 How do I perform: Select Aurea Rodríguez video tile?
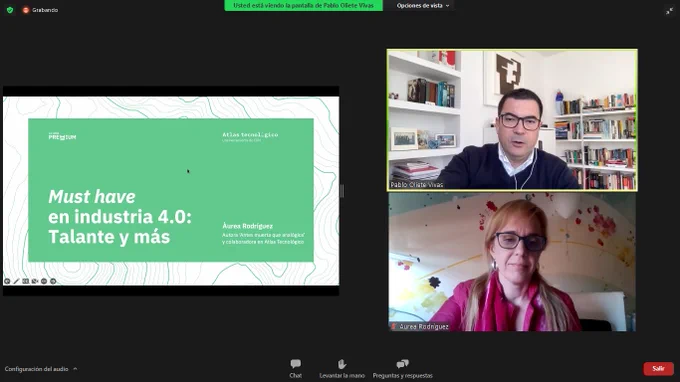click(512, 262)
